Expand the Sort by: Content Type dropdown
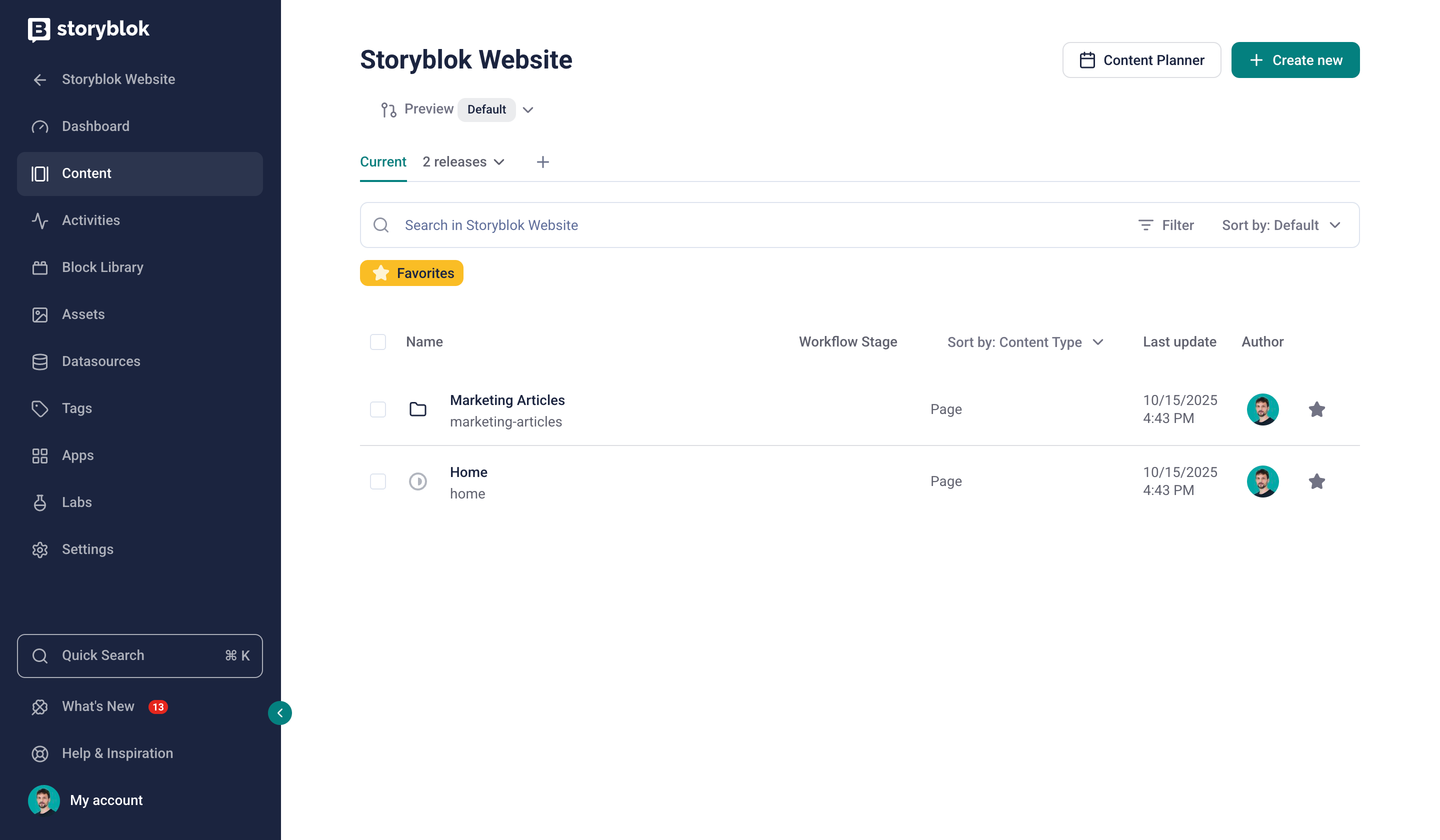 [1024, 342]
